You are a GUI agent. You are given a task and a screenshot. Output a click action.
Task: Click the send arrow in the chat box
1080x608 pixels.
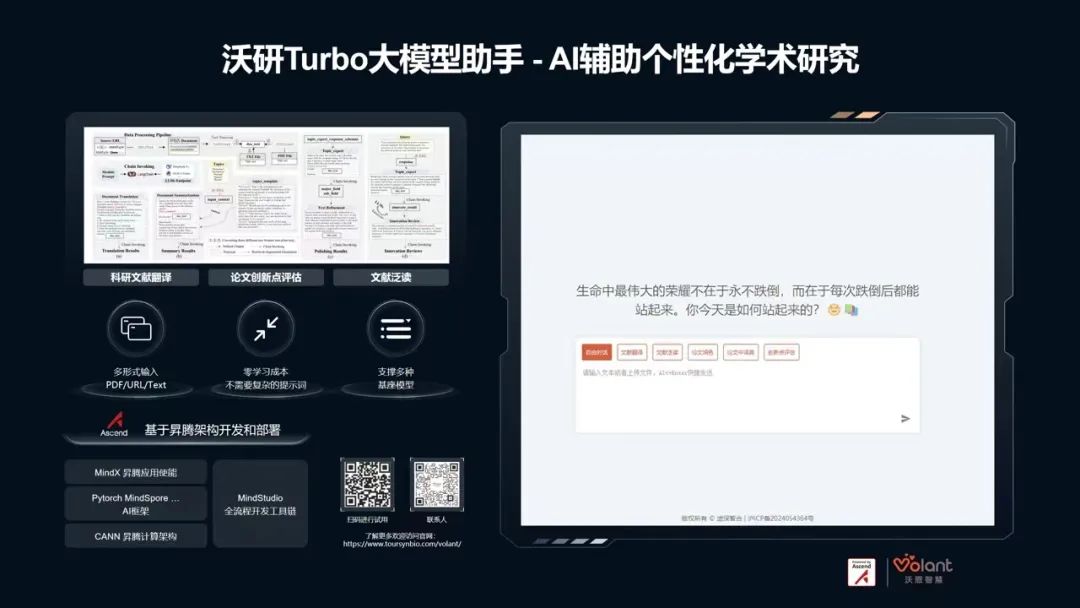tap(905, 419)
